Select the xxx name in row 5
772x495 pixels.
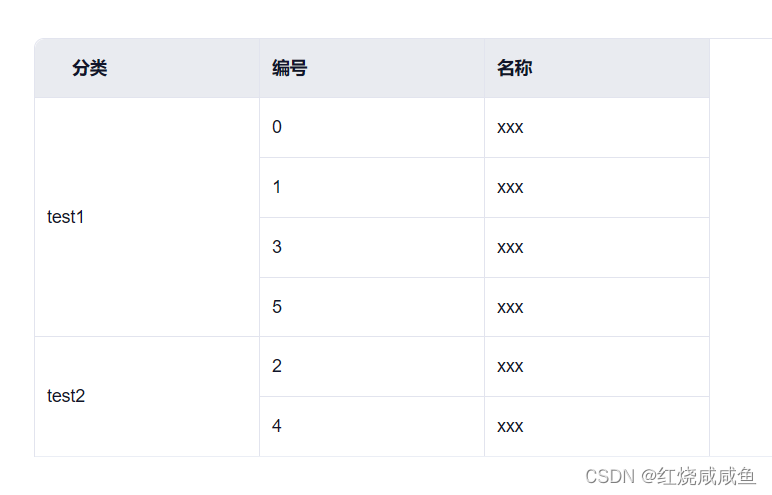coord(510,307)
